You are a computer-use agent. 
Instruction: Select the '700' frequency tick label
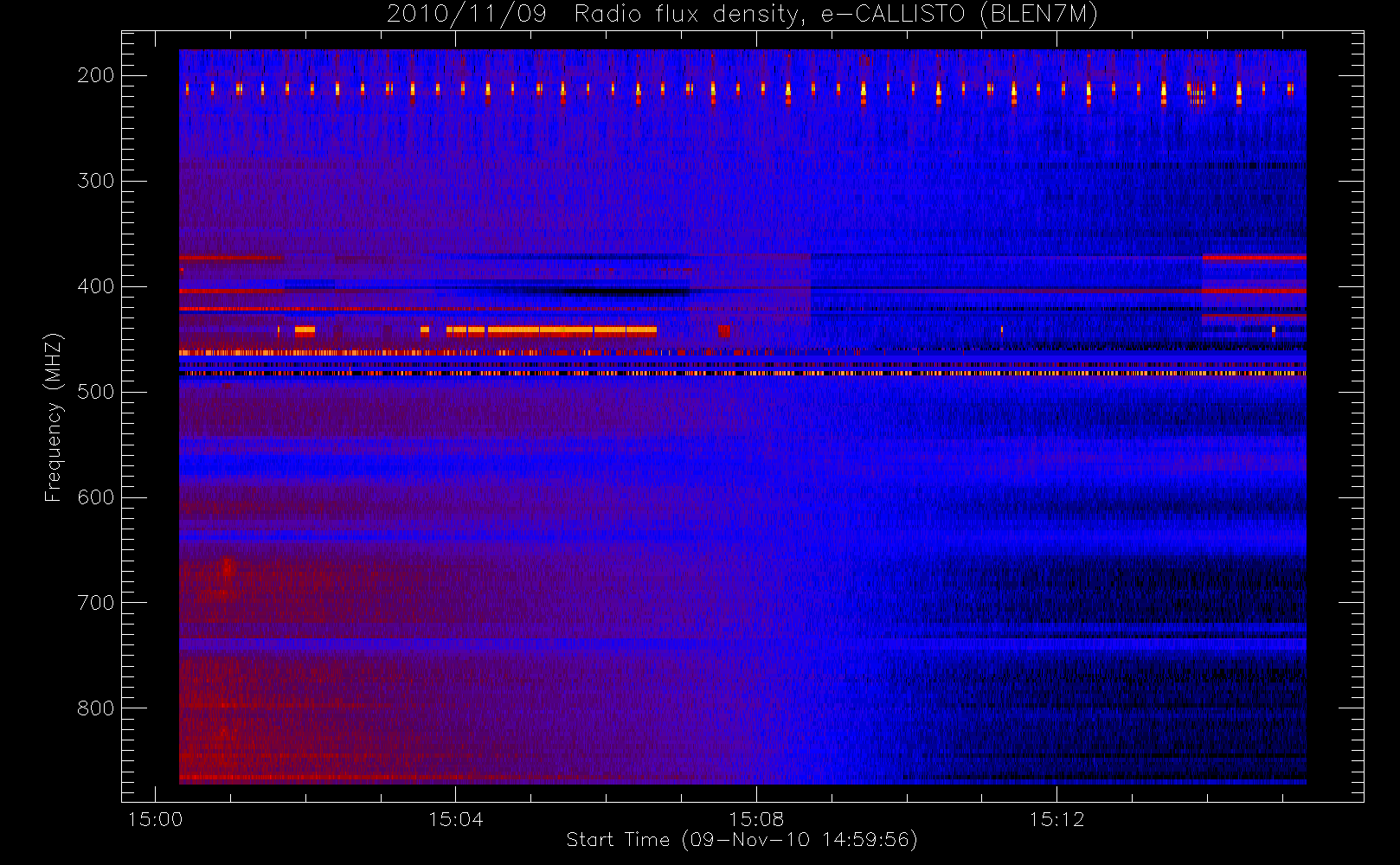point(96,603)
